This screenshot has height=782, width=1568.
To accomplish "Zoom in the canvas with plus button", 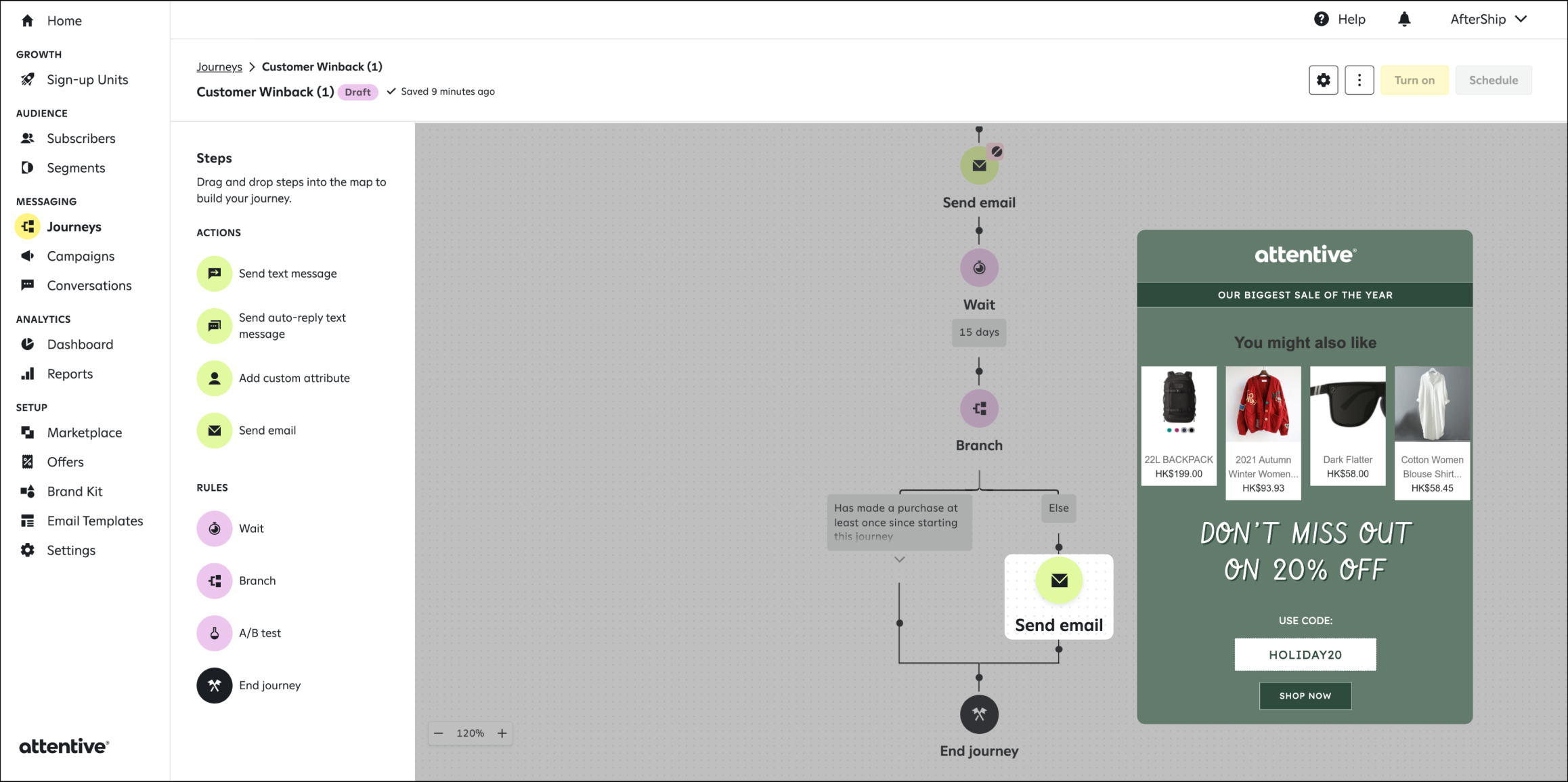I will (502, 733).
